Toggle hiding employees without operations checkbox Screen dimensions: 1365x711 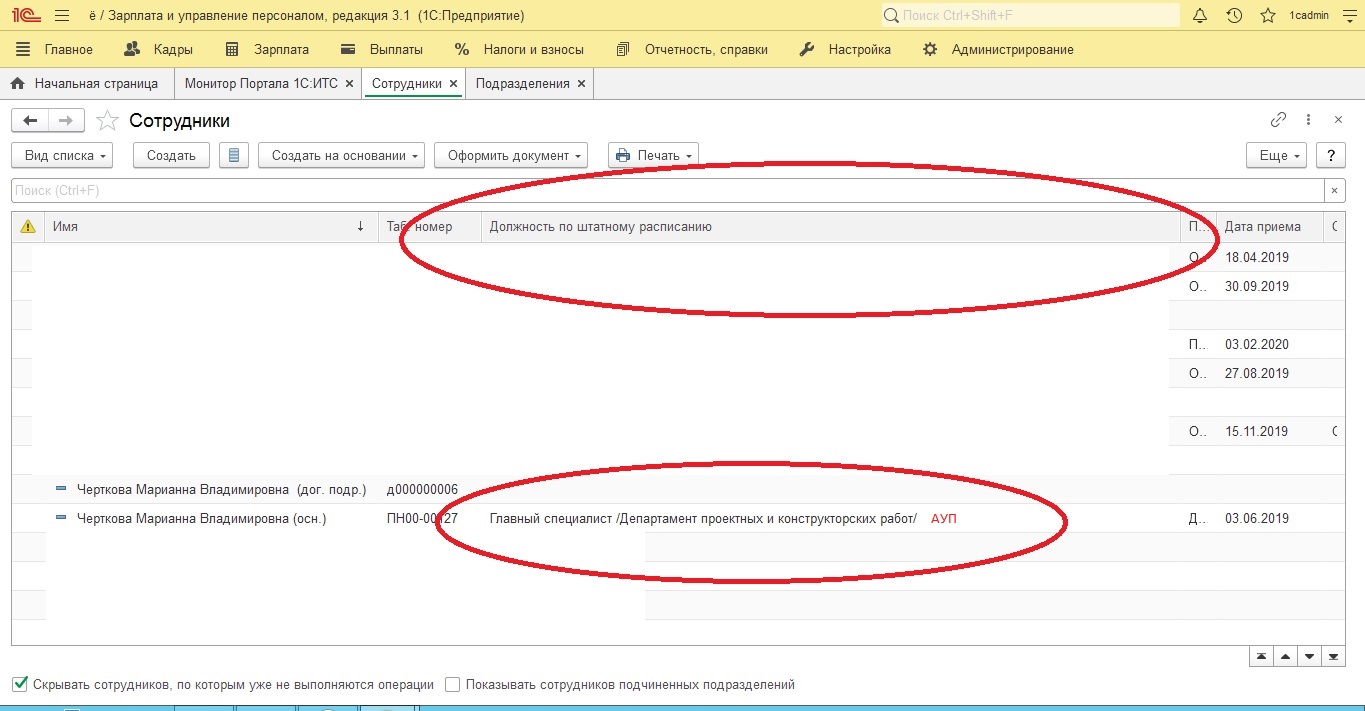pos(20,685)
